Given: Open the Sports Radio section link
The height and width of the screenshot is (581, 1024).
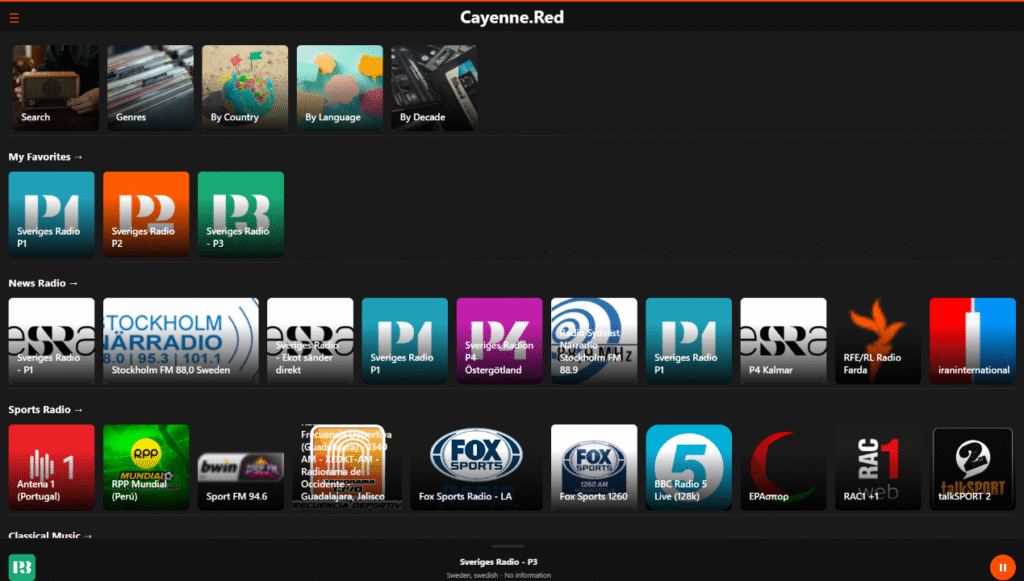Looking at the screenshot, I should coord(46,410).
